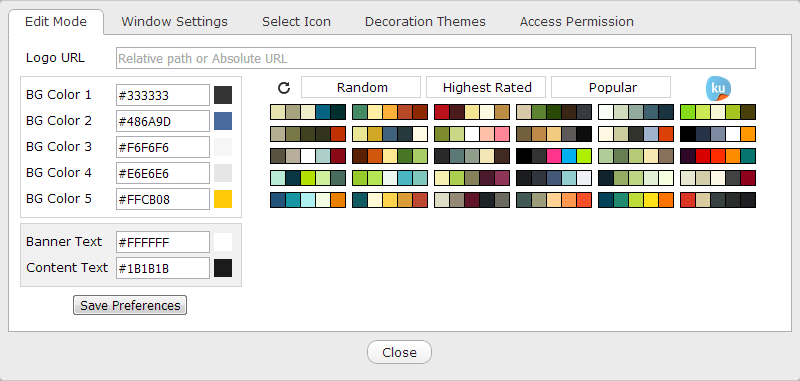Select the bright green palette below Kuler logo
The height and width of the screenshot is (381, 800).
(718, 112)
